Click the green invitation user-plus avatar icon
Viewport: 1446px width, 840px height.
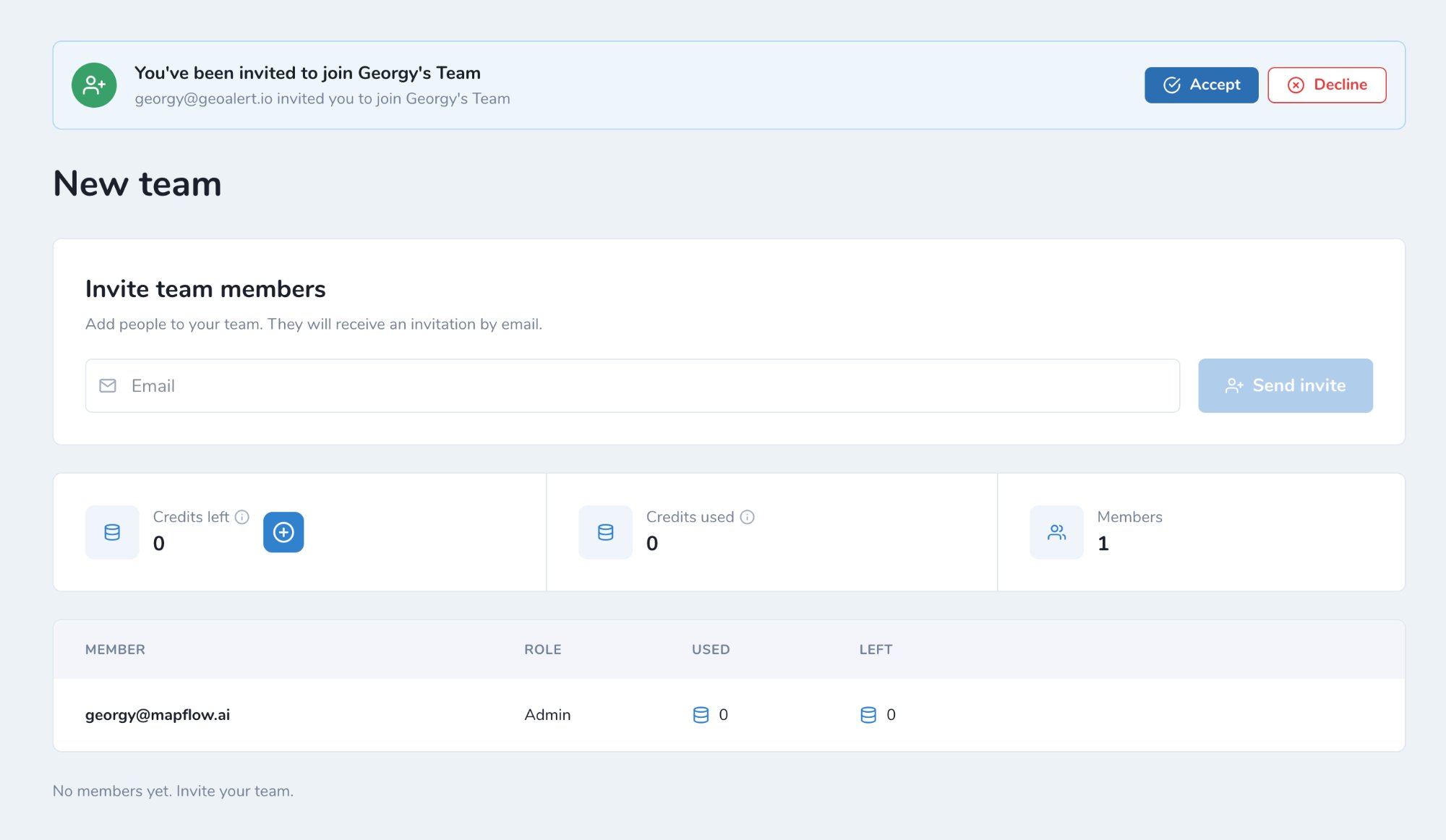point(94,85)
